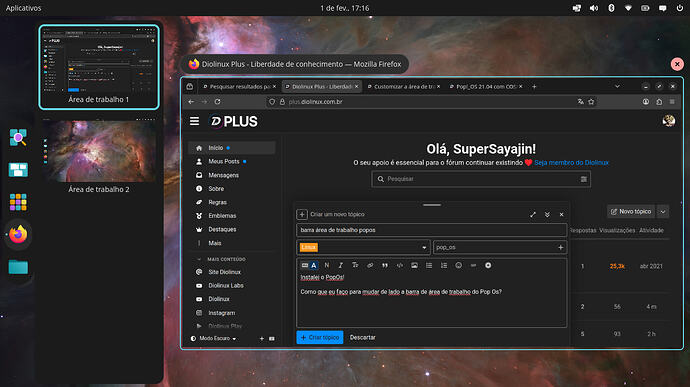Reload the current page
Viewport: 690px width, 387px height.
click(x=217, y=102)
